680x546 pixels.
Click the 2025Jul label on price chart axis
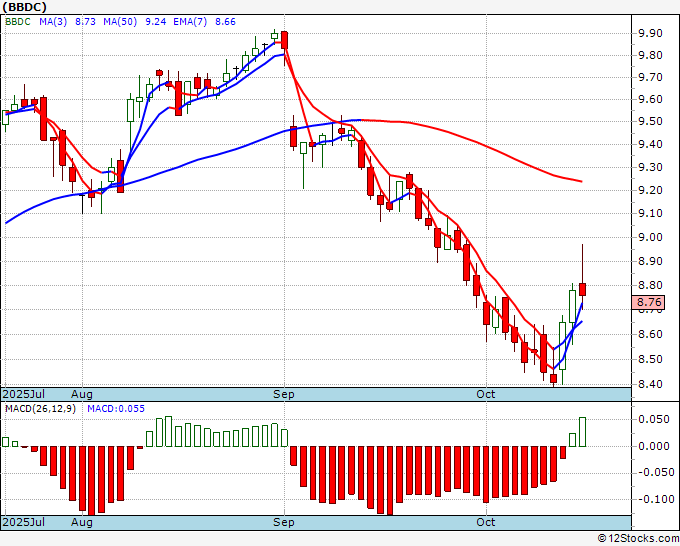pos(24,394)
